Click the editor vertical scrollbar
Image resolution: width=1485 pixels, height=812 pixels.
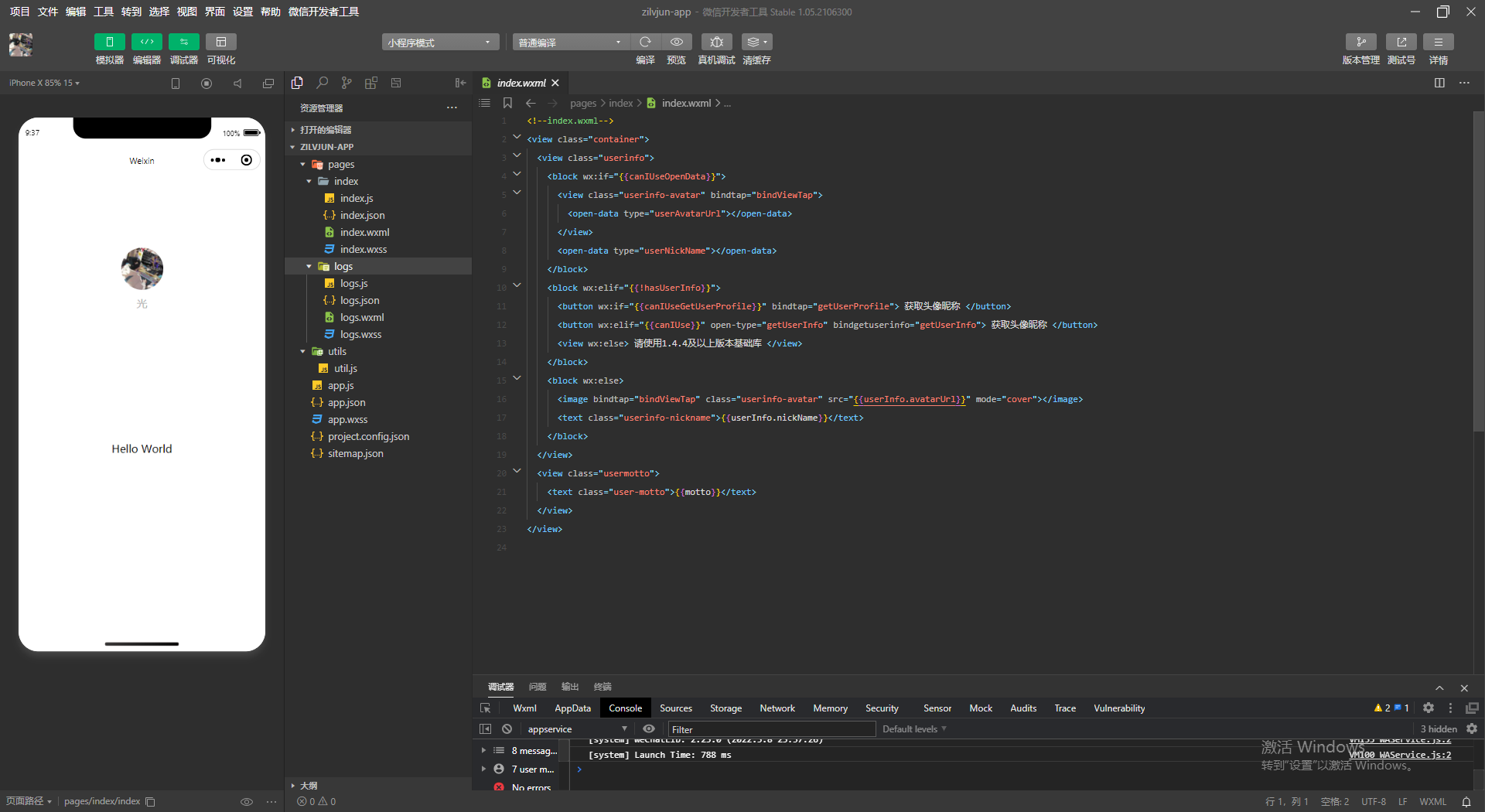(x=1478, y=271)
